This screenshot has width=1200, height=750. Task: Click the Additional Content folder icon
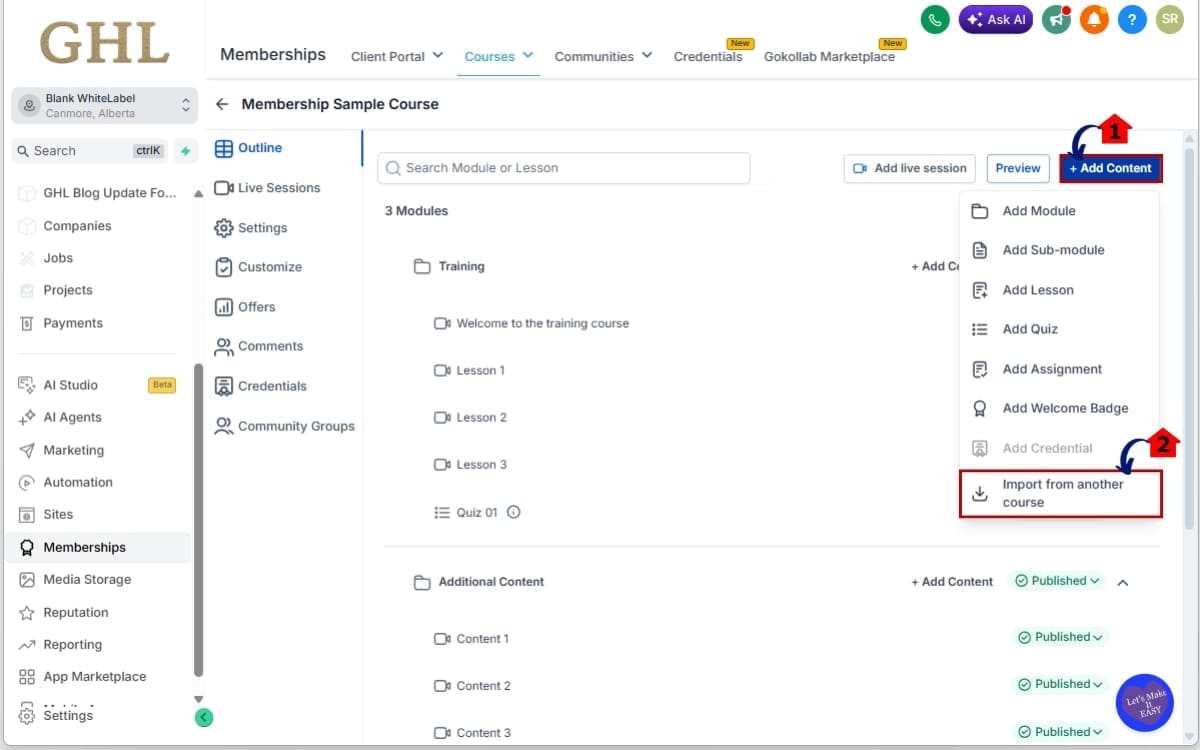click(422, 582)
